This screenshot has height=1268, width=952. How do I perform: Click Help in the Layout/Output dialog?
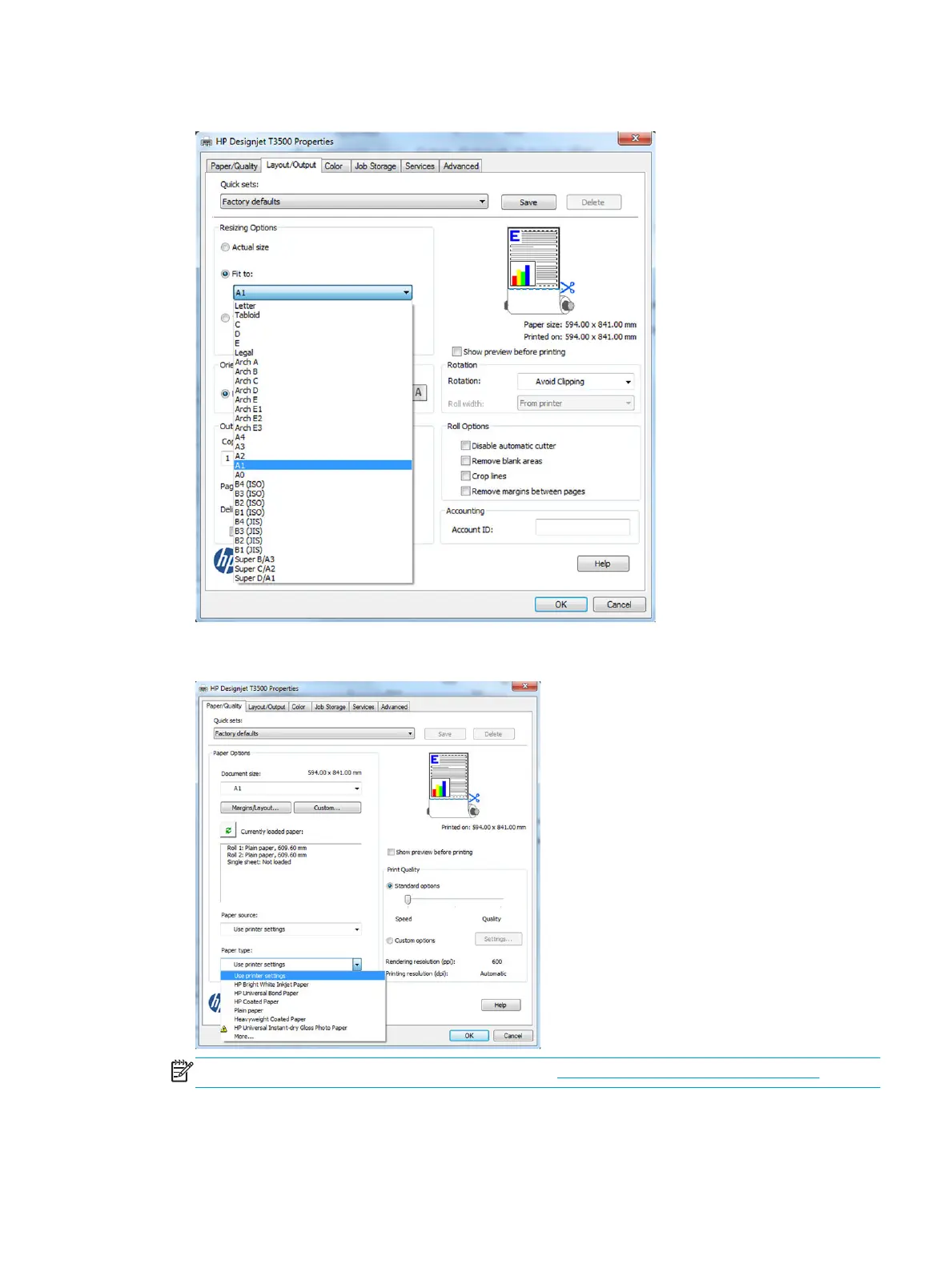pyautogui.click(x=603, y=564)
